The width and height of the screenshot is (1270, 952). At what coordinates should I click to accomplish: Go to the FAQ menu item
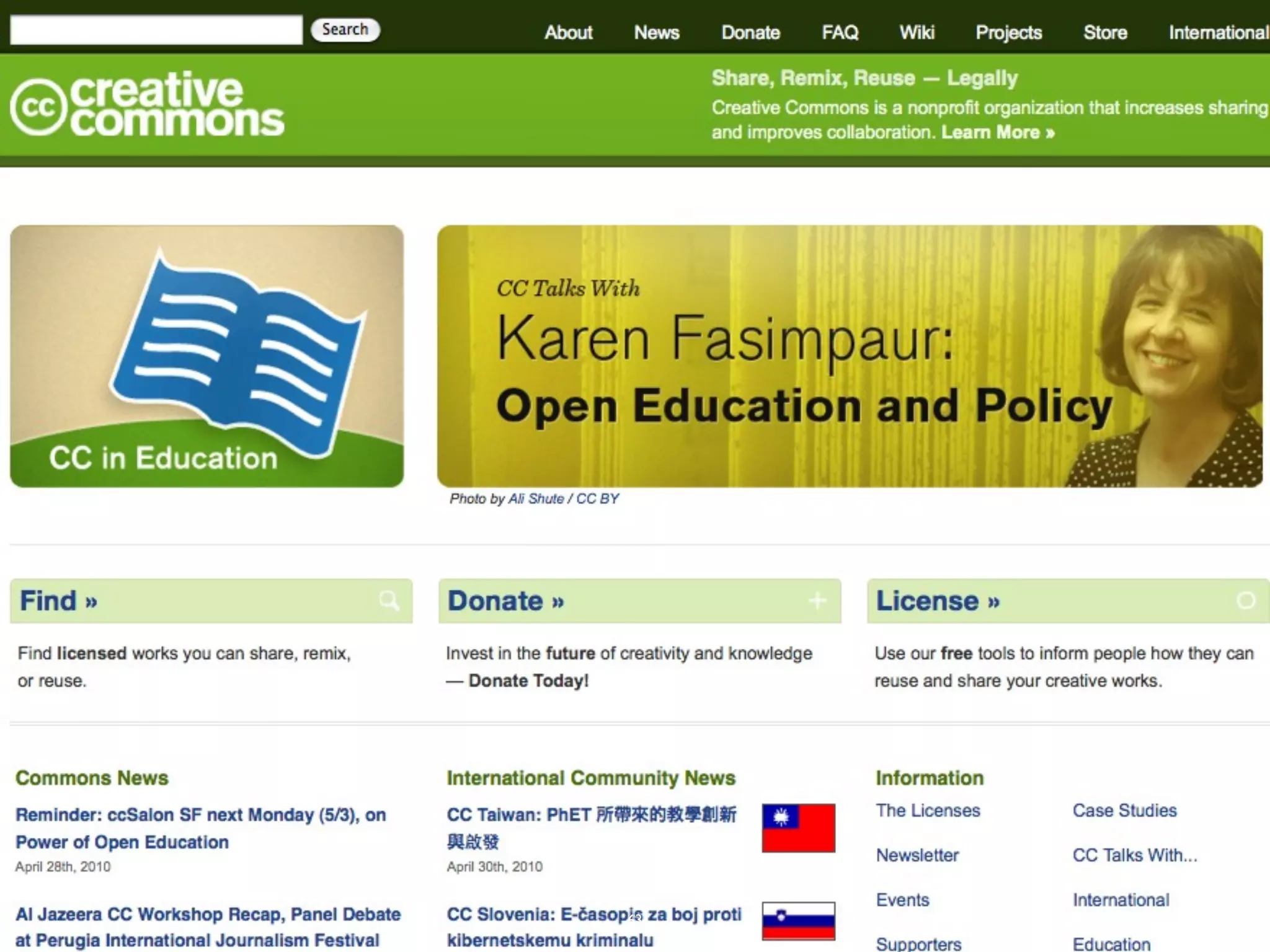(840, 32)
